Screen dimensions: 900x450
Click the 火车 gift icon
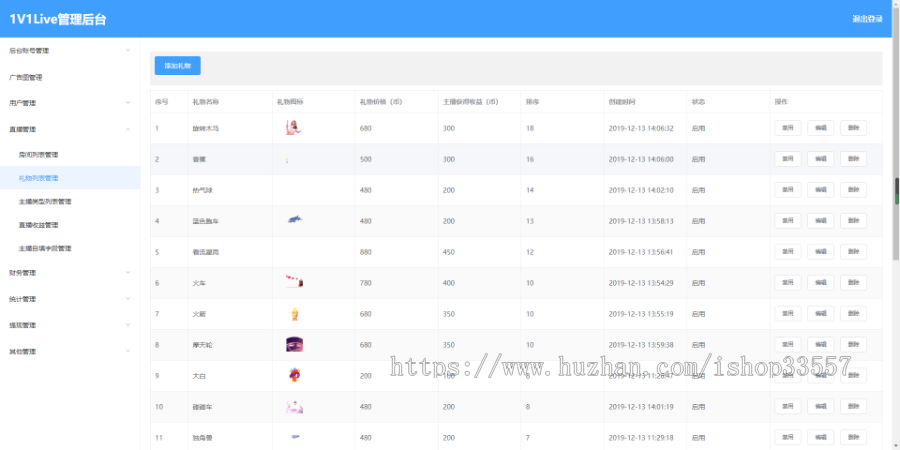(x=295, y=283)
